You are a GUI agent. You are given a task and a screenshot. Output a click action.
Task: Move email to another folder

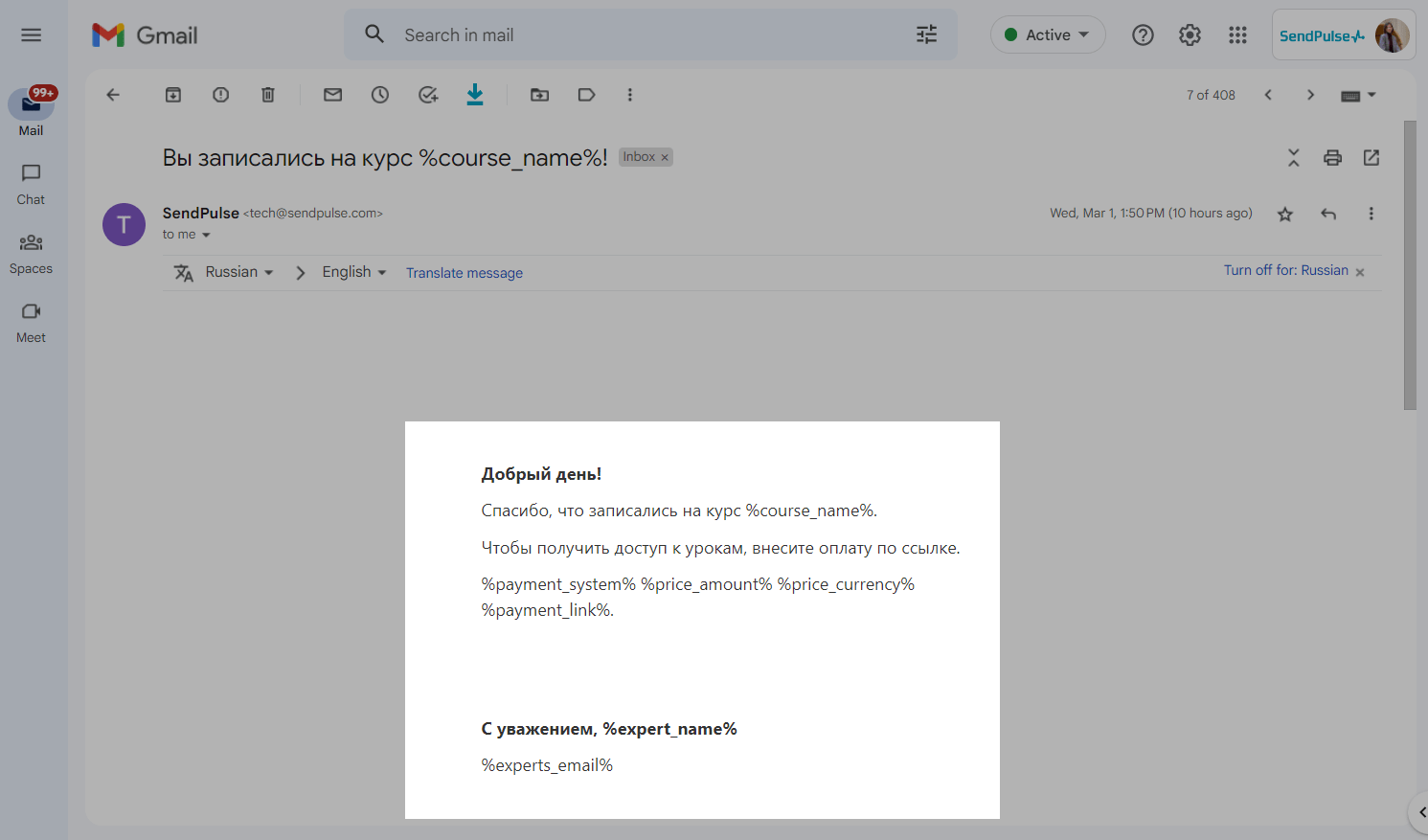(540, 95)
